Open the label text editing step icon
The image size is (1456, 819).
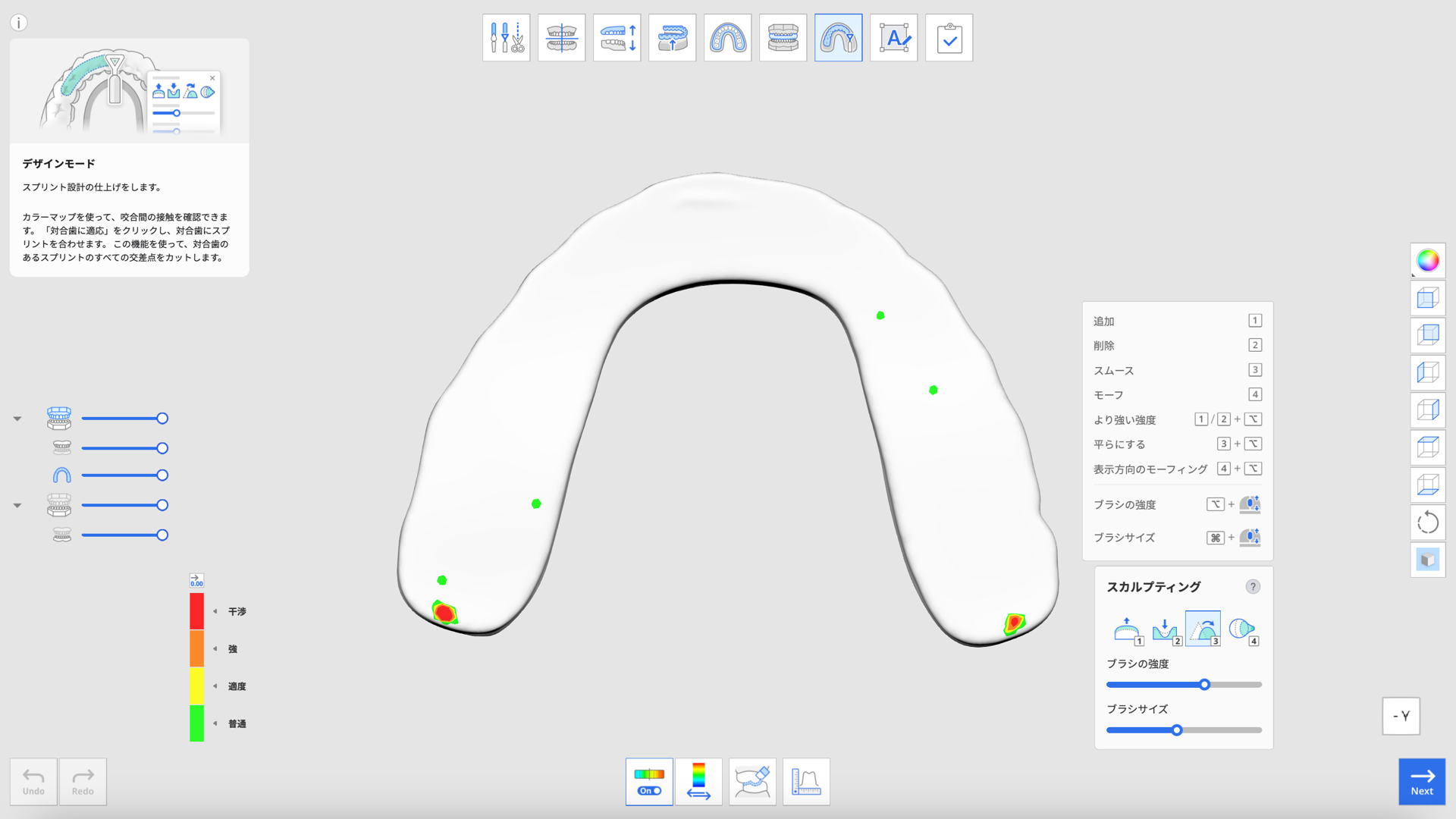pyautogui.click(x=893, y=37)
